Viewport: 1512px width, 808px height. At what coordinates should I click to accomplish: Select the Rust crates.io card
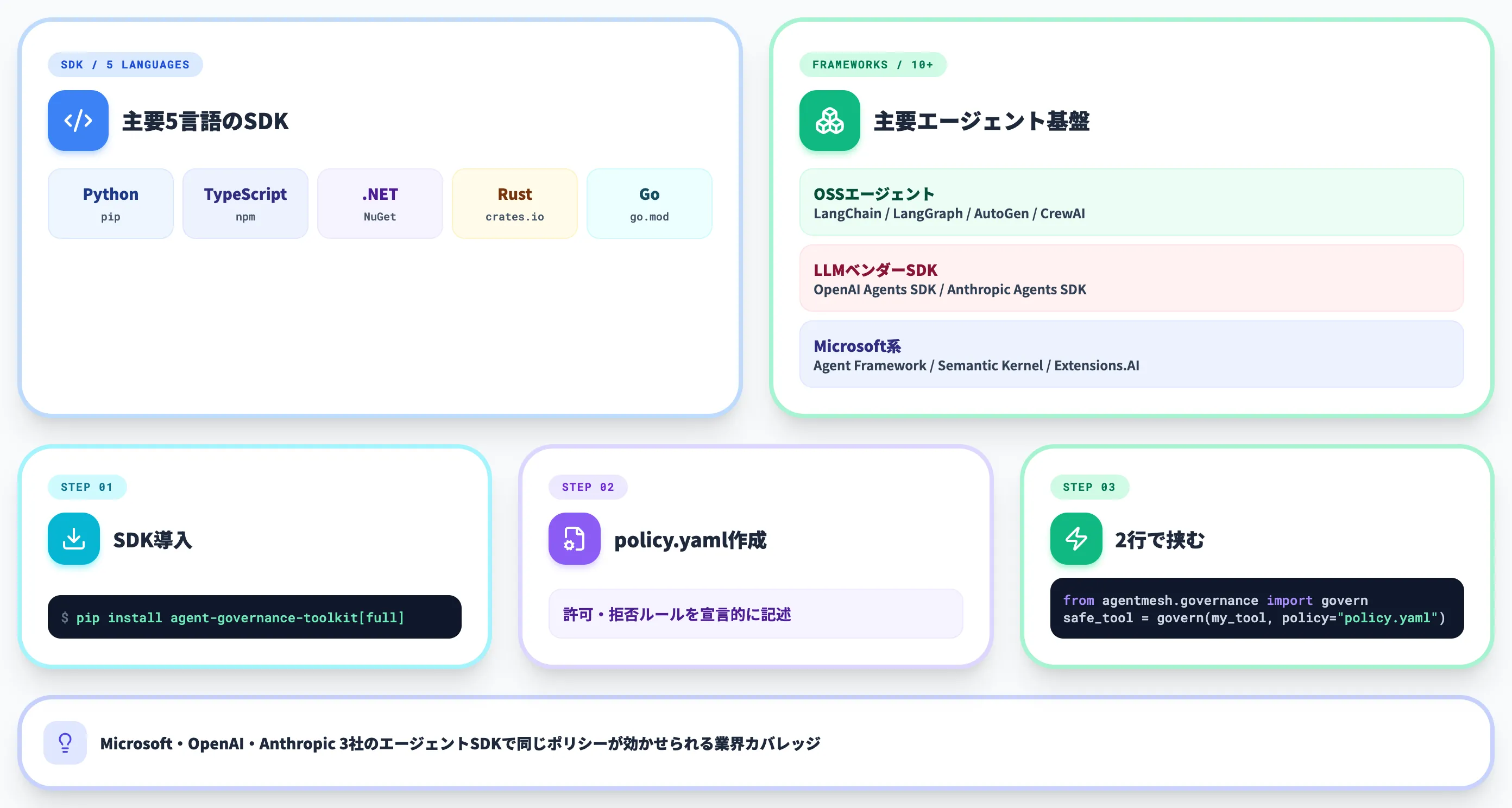(515, 204)
